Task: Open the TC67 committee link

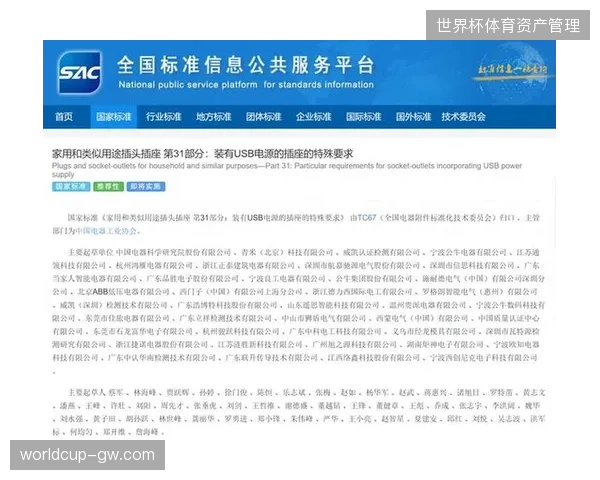Action: coord(367,218)
